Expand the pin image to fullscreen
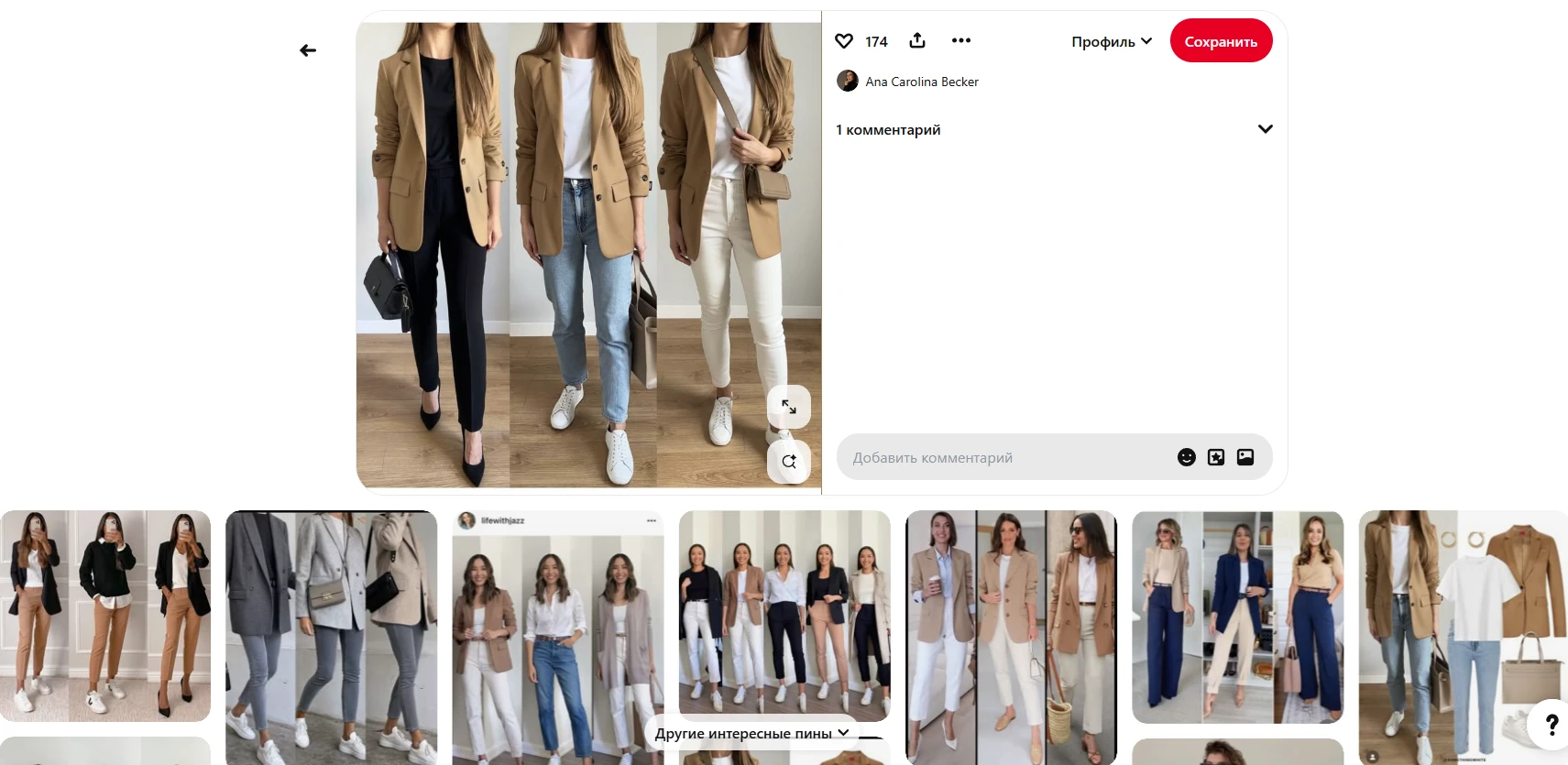The height and width of the screenshot is (765, 1568). (788, 407)
